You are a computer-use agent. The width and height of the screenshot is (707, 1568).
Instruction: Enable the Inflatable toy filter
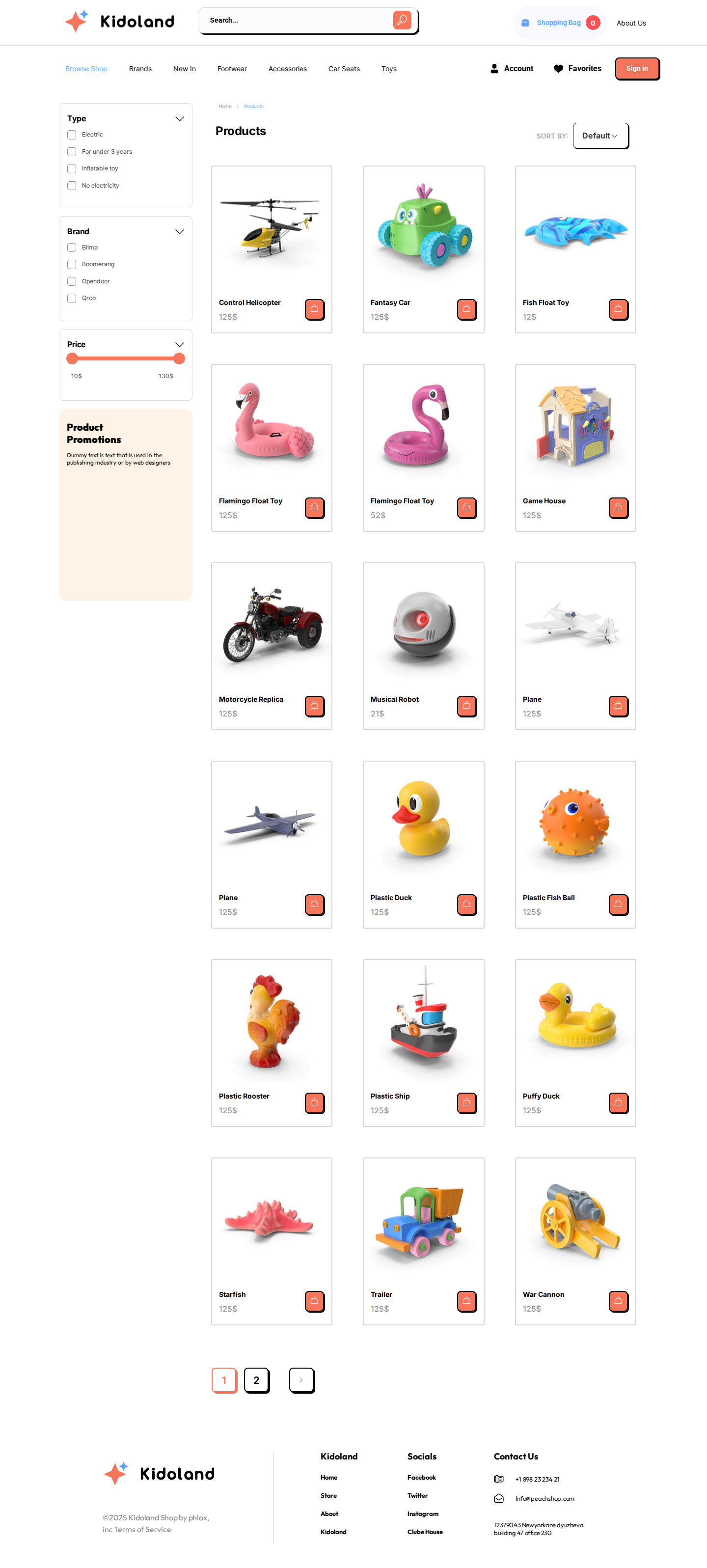pos(72,168)
